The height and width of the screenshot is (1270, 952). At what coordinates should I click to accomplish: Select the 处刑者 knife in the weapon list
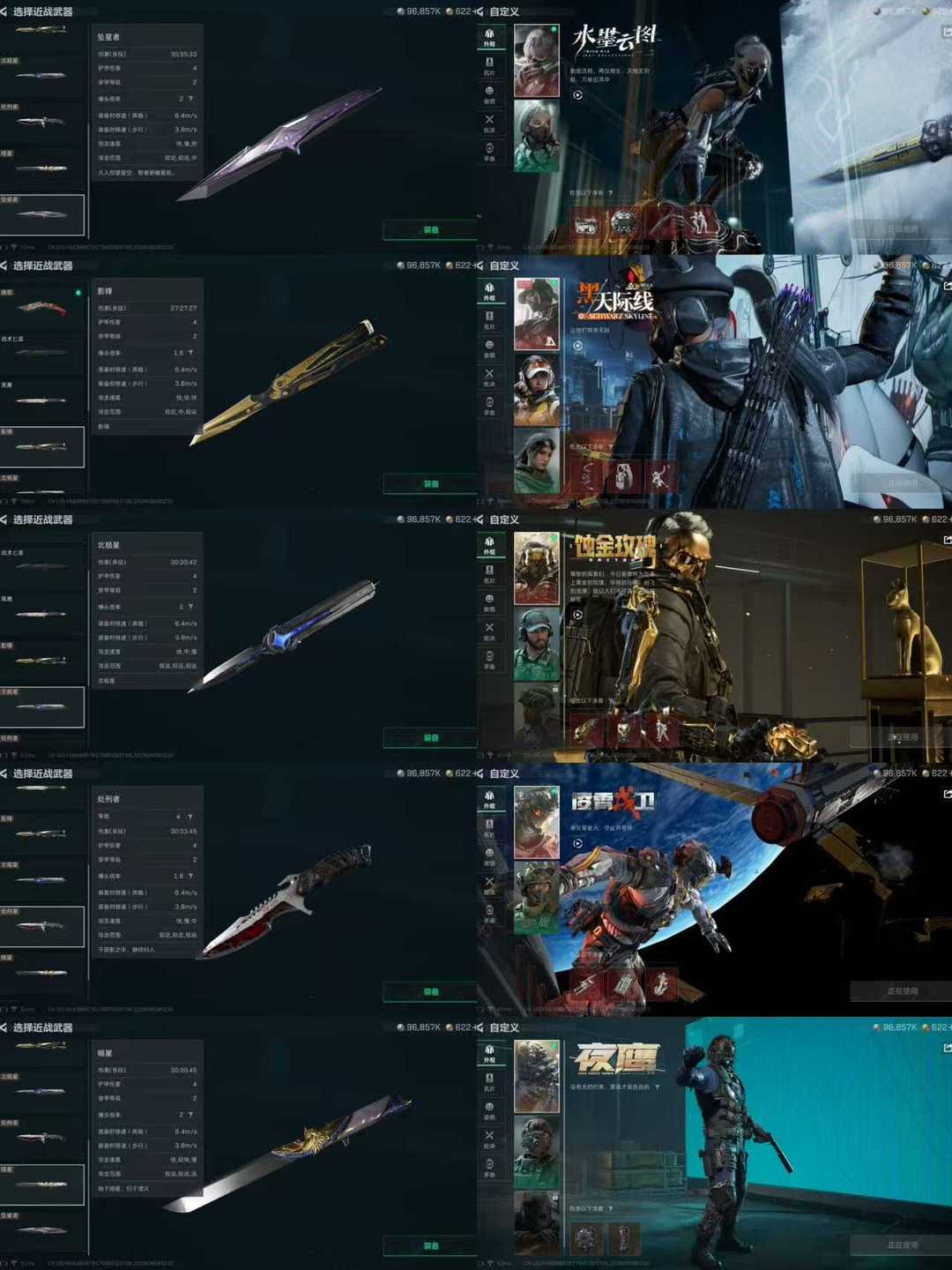pyautogui.click(x=41, y=926)
